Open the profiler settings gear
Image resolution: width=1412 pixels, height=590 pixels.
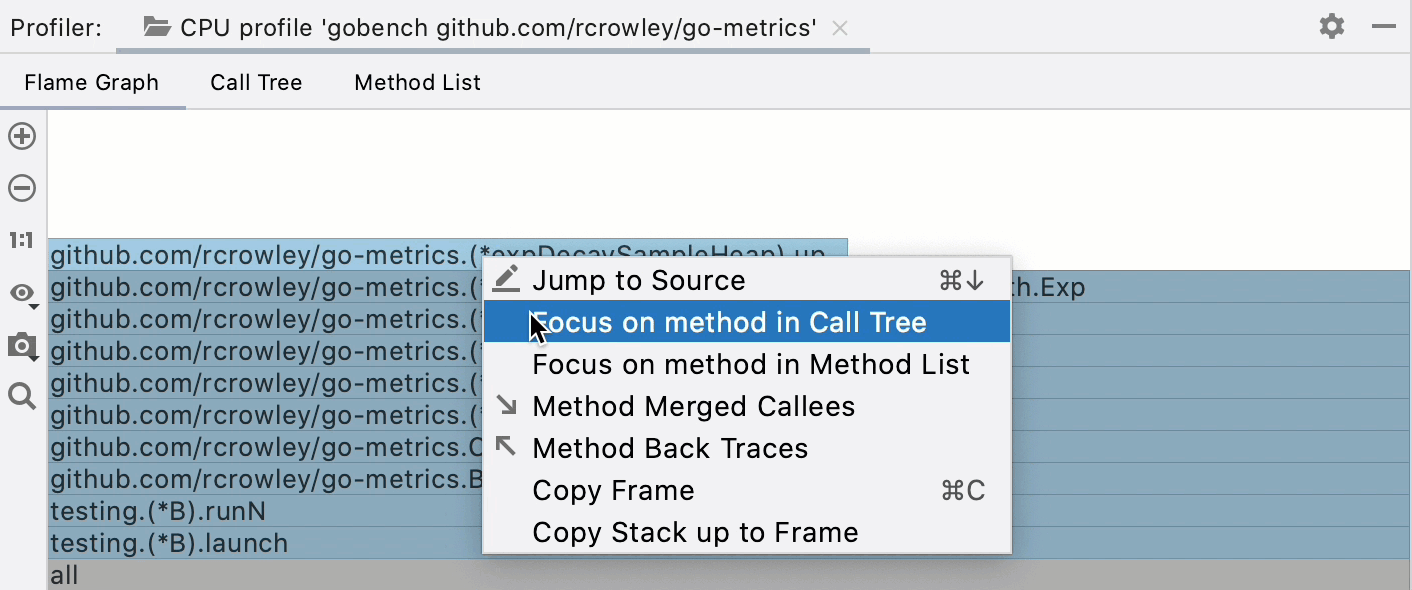click(x=1332, y=27)
